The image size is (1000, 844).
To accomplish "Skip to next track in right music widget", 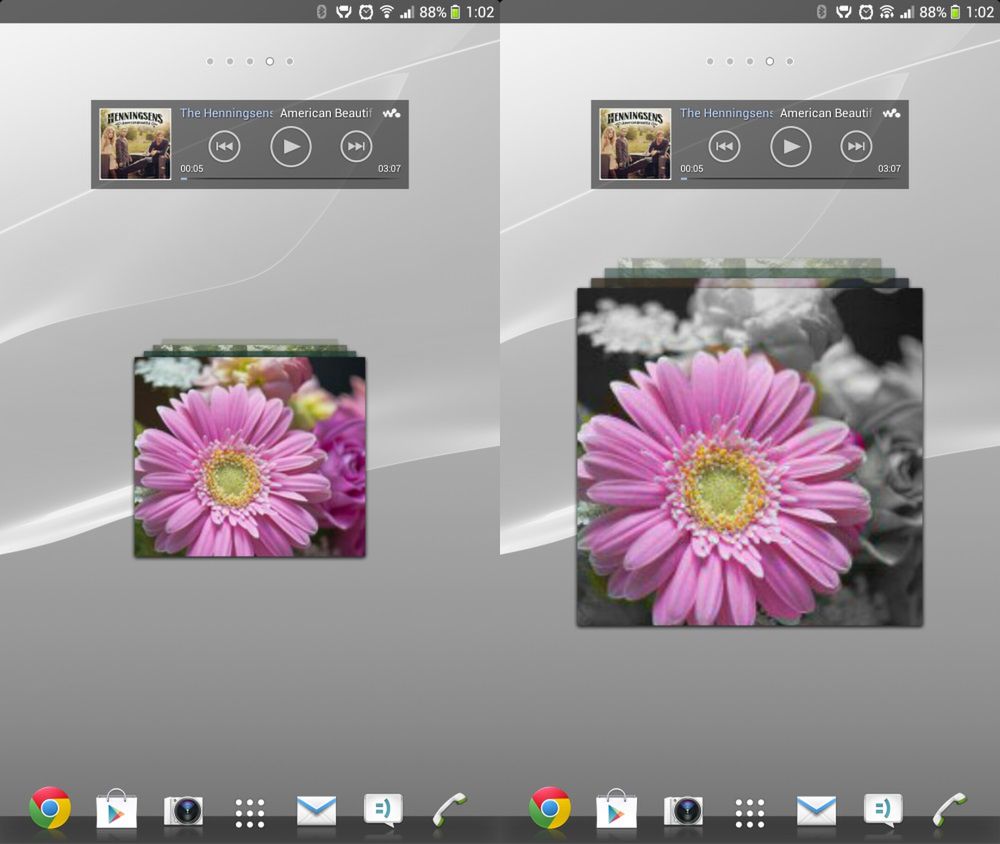I will 856,146.
